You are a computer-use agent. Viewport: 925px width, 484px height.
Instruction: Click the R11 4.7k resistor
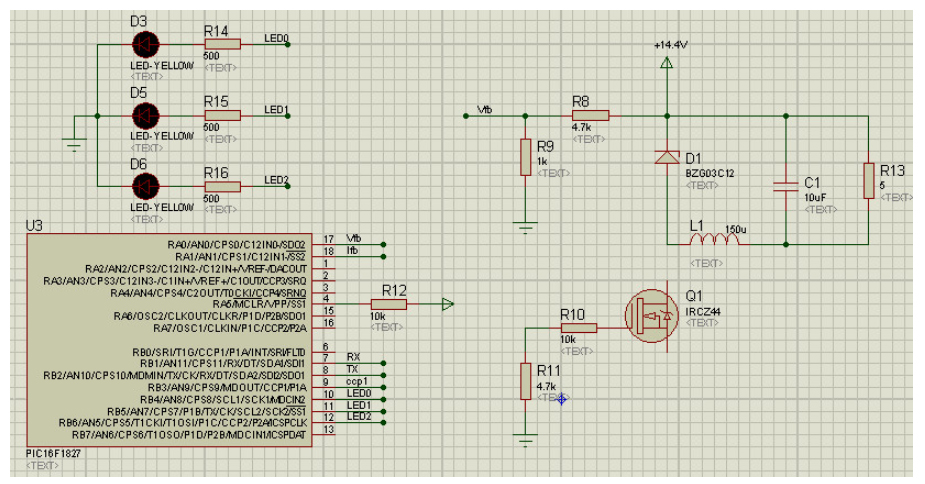pyautogui.click(x=526, y=381)
